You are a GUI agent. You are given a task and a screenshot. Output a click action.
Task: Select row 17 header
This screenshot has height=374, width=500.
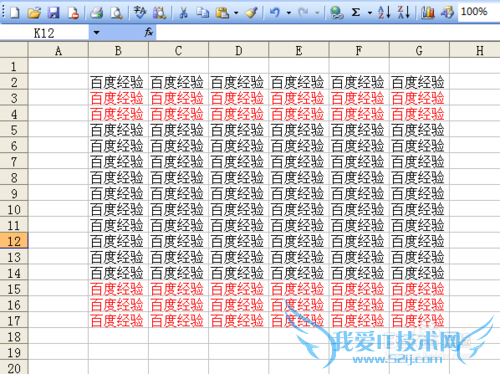pos(14,321)
